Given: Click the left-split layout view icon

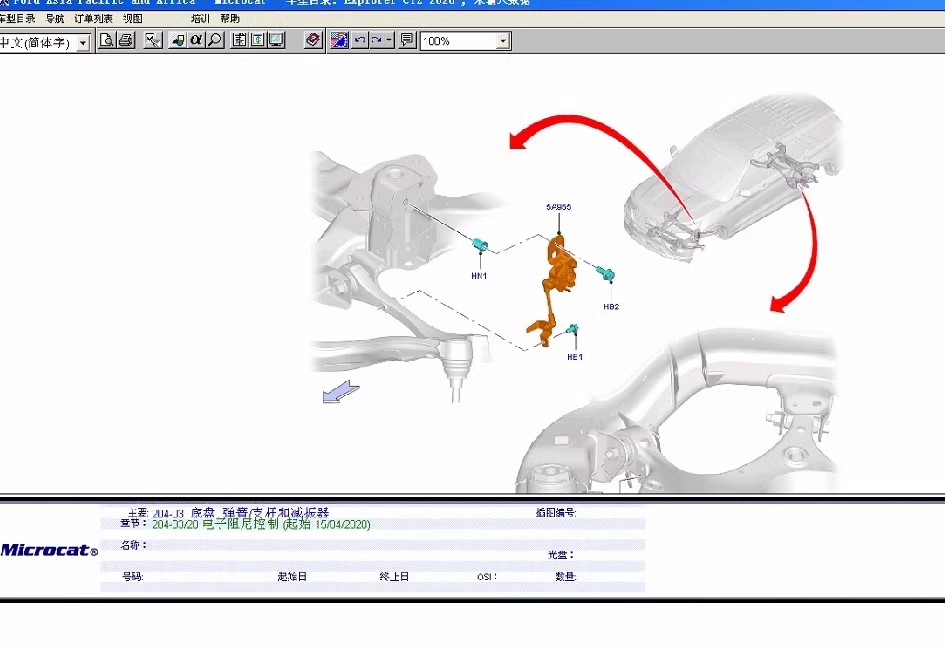Looking at the screenshot, I should [x=239, y=41].
